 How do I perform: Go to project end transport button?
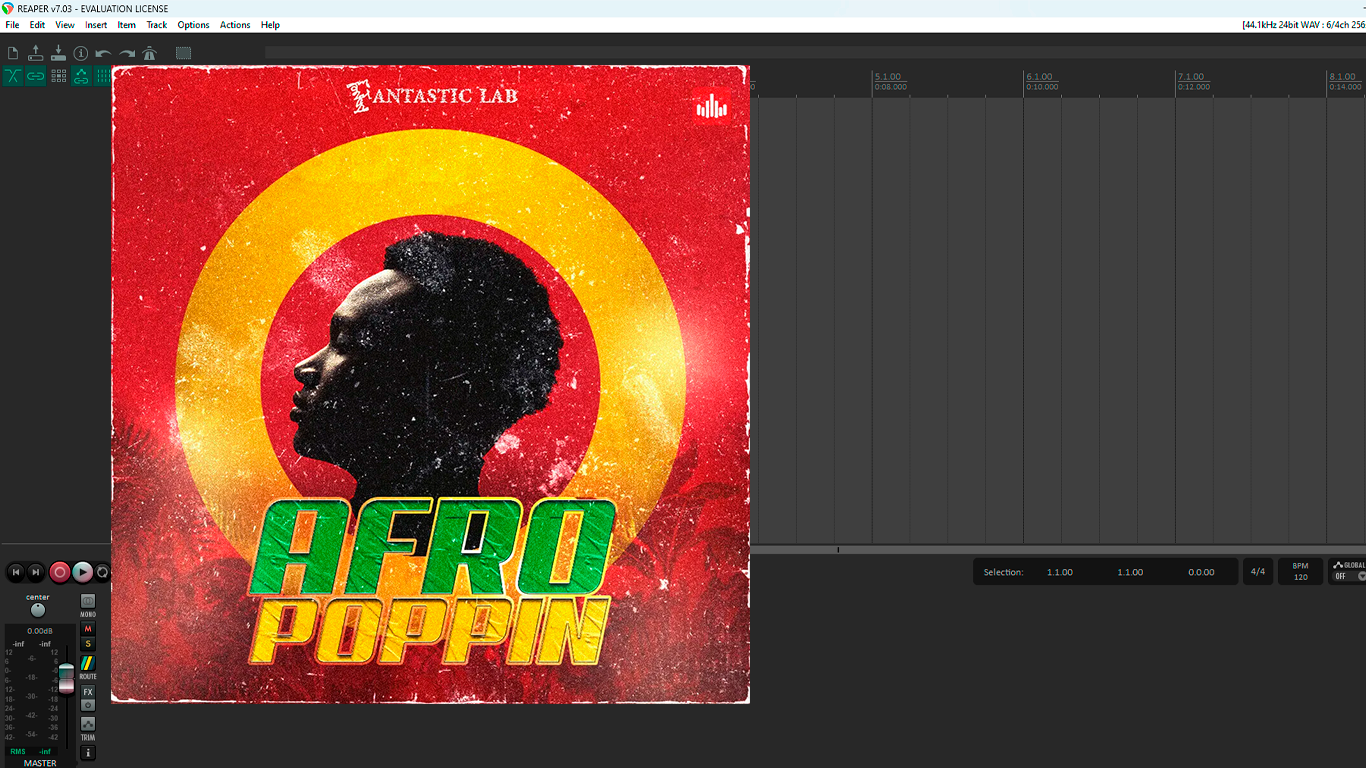pyautogui.click(x=35, y=572)
